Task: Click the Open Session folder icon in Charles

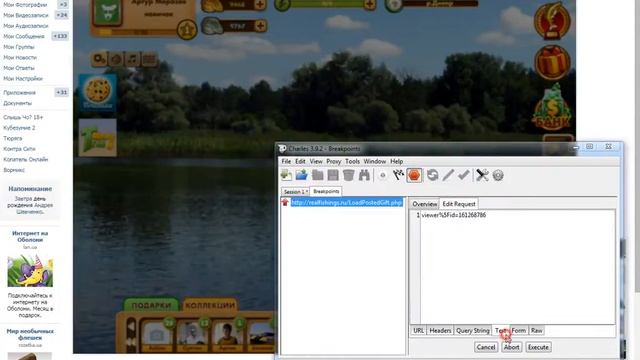Action: (x=302, y=175)
